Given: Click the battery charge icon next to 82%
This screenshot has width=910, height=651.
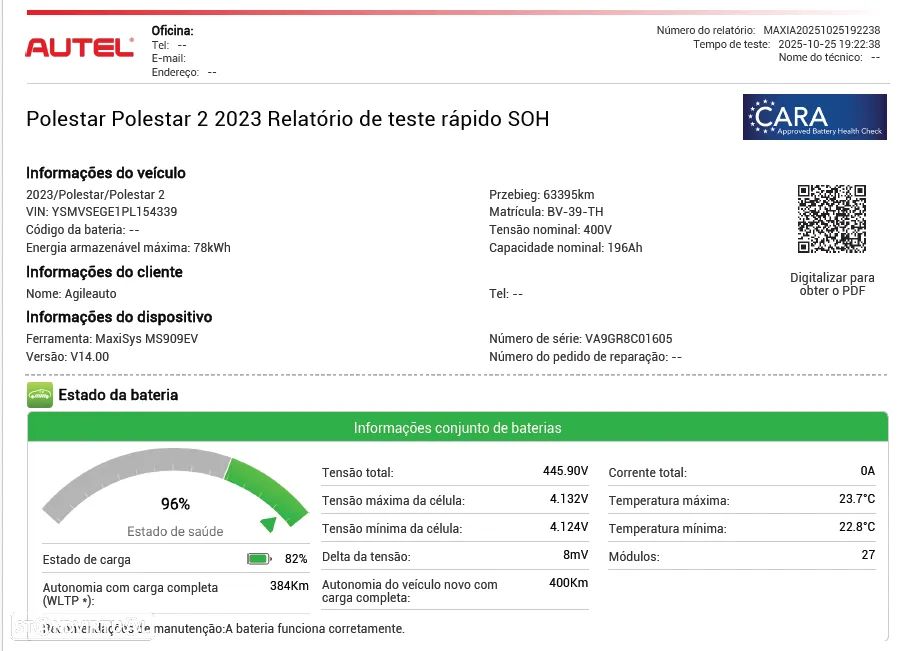Looking at the screenshot, I should click(x=259, y=559).
